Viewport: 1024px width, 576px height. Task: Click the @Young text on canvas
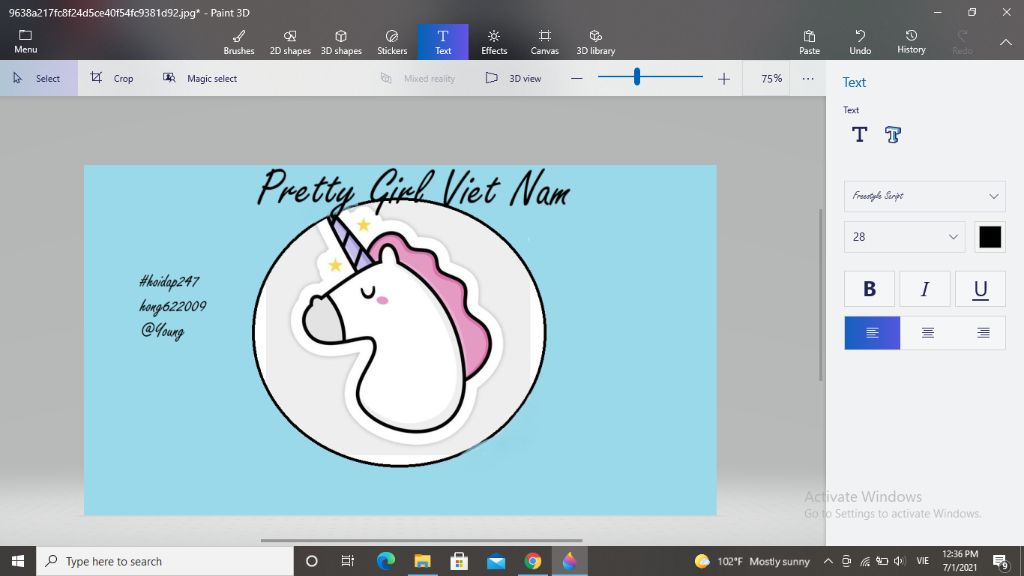click(162, 331)
